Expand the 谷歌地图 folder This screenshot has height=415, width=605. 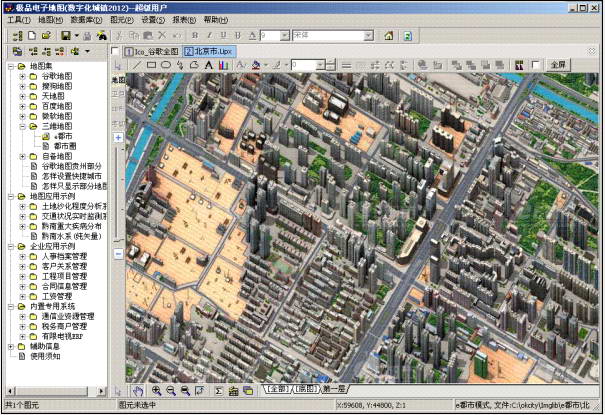pyautogui.click(x=22, y=76)
